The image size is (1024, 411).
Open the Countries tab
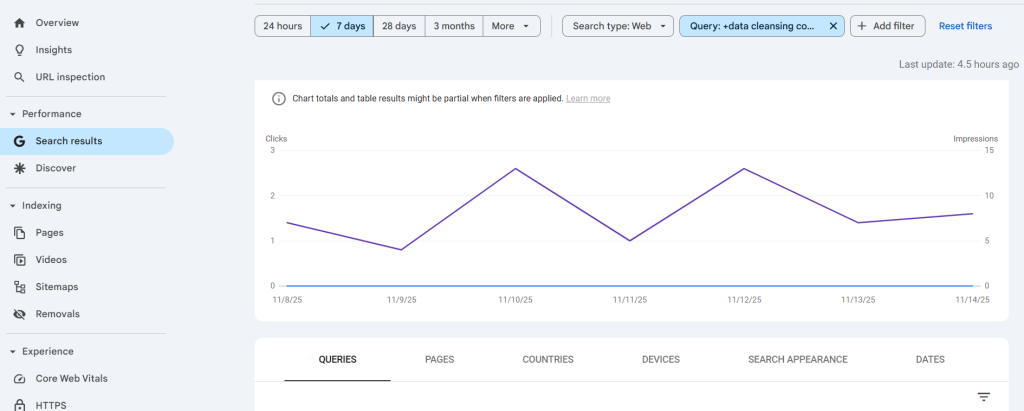548,359
